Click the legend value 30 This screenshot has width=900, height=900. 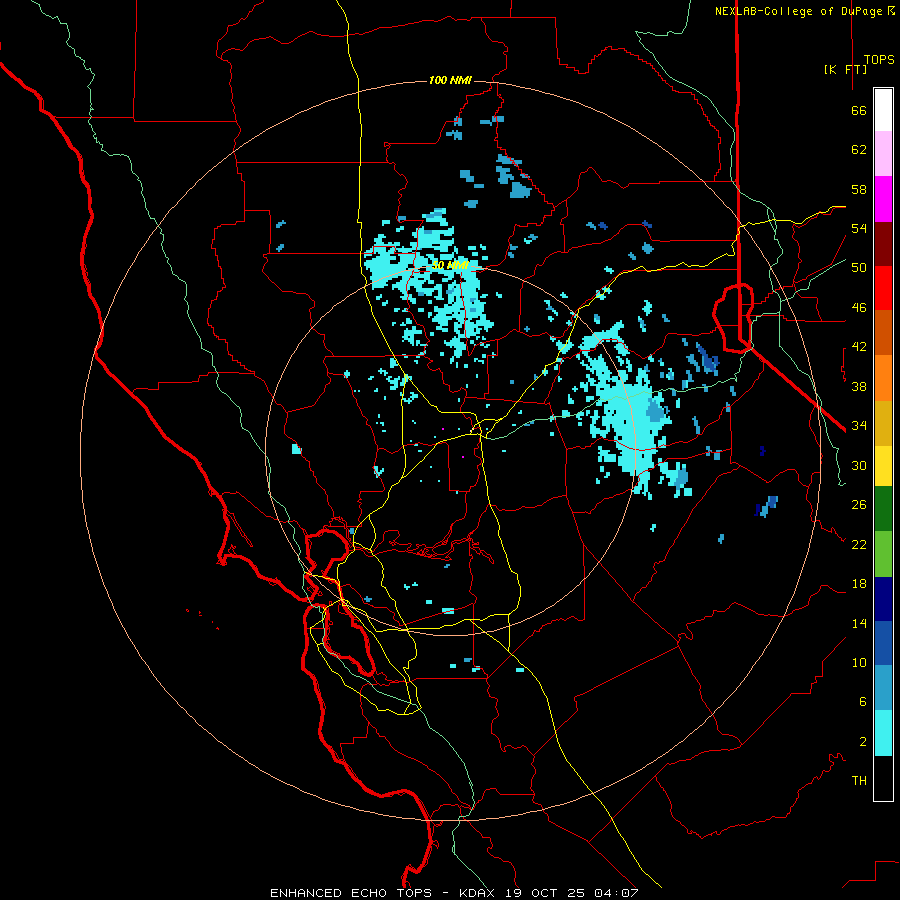[x=859, y=465]
